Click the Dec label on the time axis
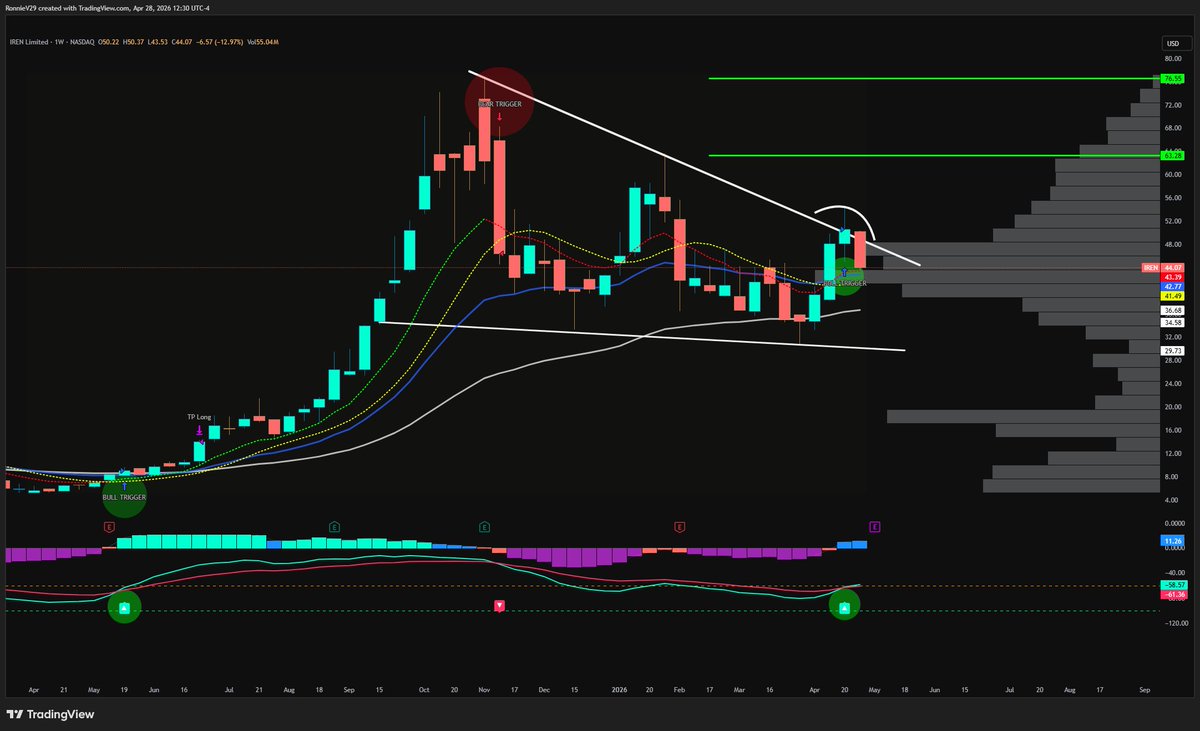Image resolution: width=1200 pixels, height=731 pixels. 545,689
